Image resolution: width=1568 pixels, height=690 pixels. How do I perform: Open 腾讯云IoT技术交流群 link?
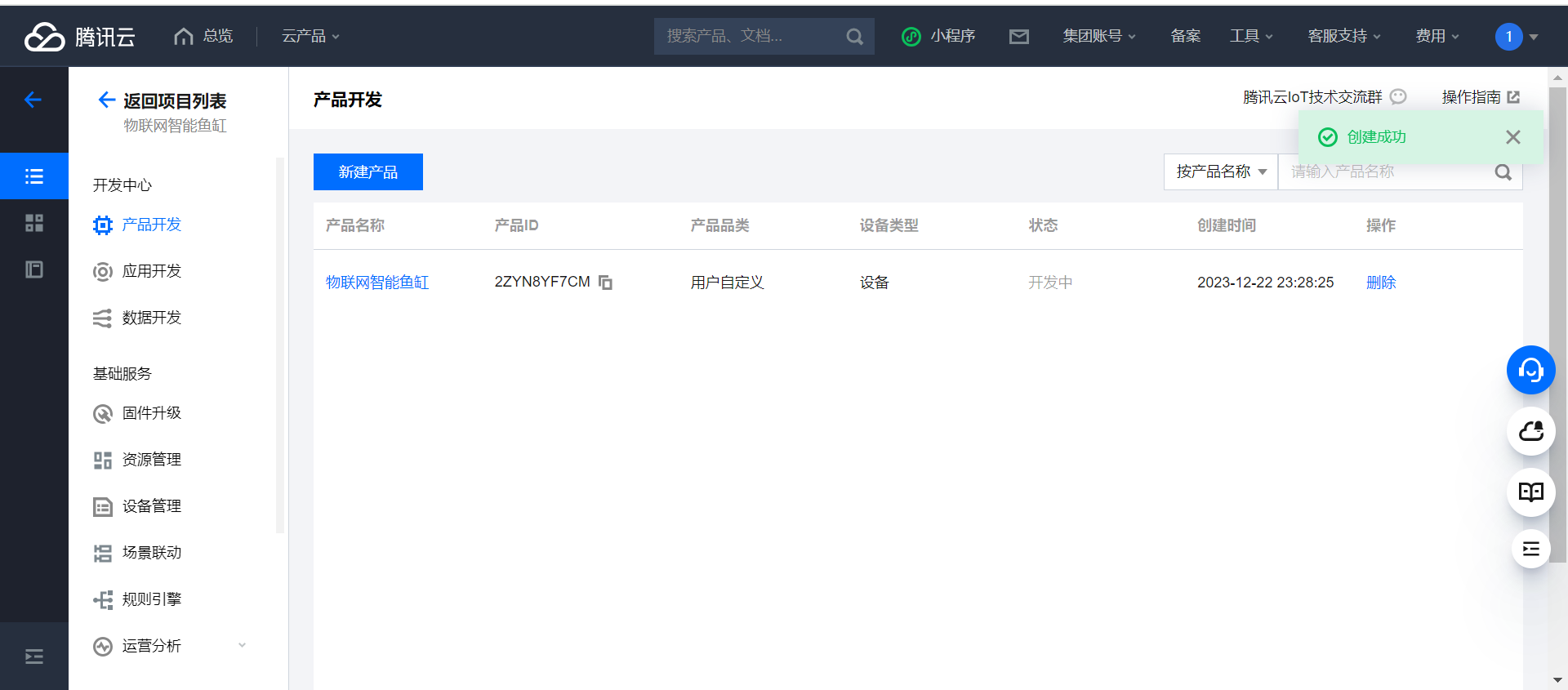point(1312,97)
